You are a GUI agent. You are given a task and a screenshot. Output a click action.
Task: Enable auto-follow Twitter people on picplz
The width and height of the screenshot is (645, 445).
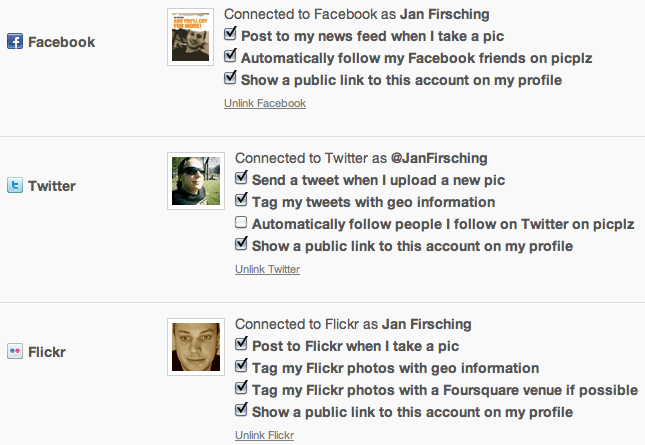241,222
